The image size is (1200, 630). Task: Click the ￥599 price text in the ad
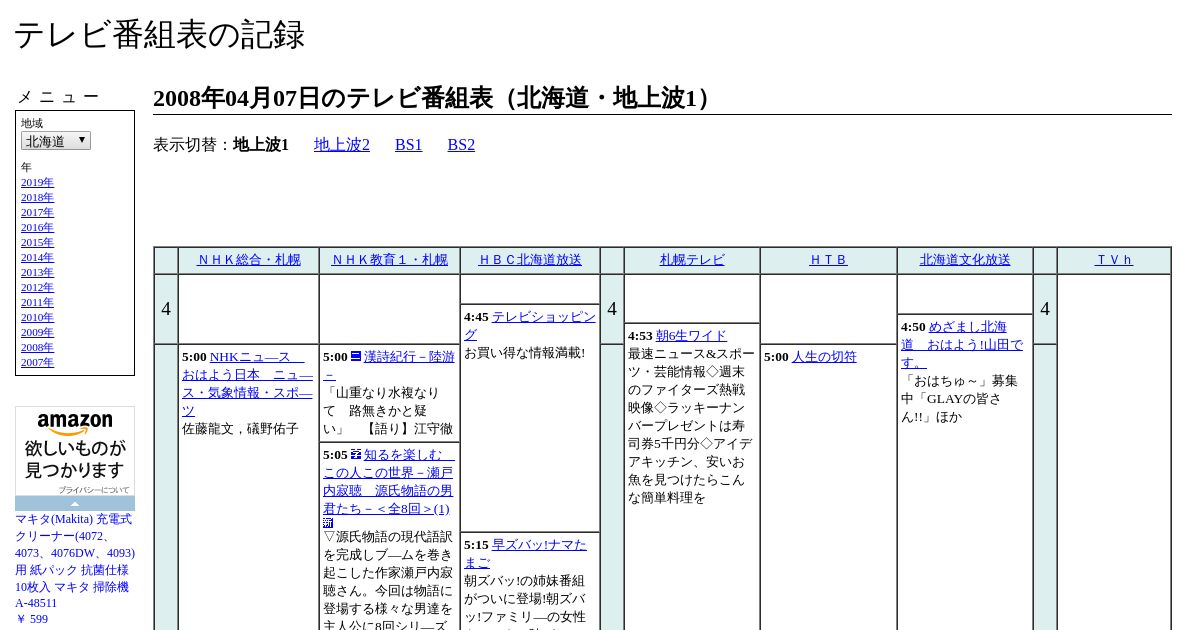tap(31, 619)
